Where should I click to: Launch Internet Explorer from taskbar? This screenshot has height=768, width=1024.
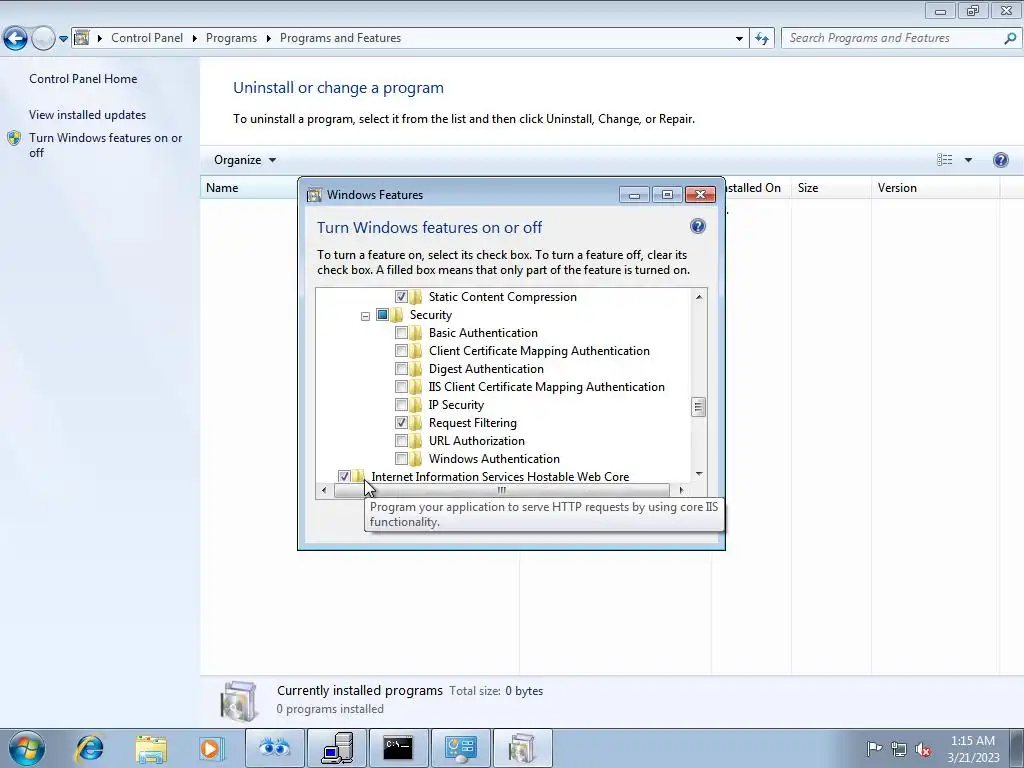click(x=89, y=748)
